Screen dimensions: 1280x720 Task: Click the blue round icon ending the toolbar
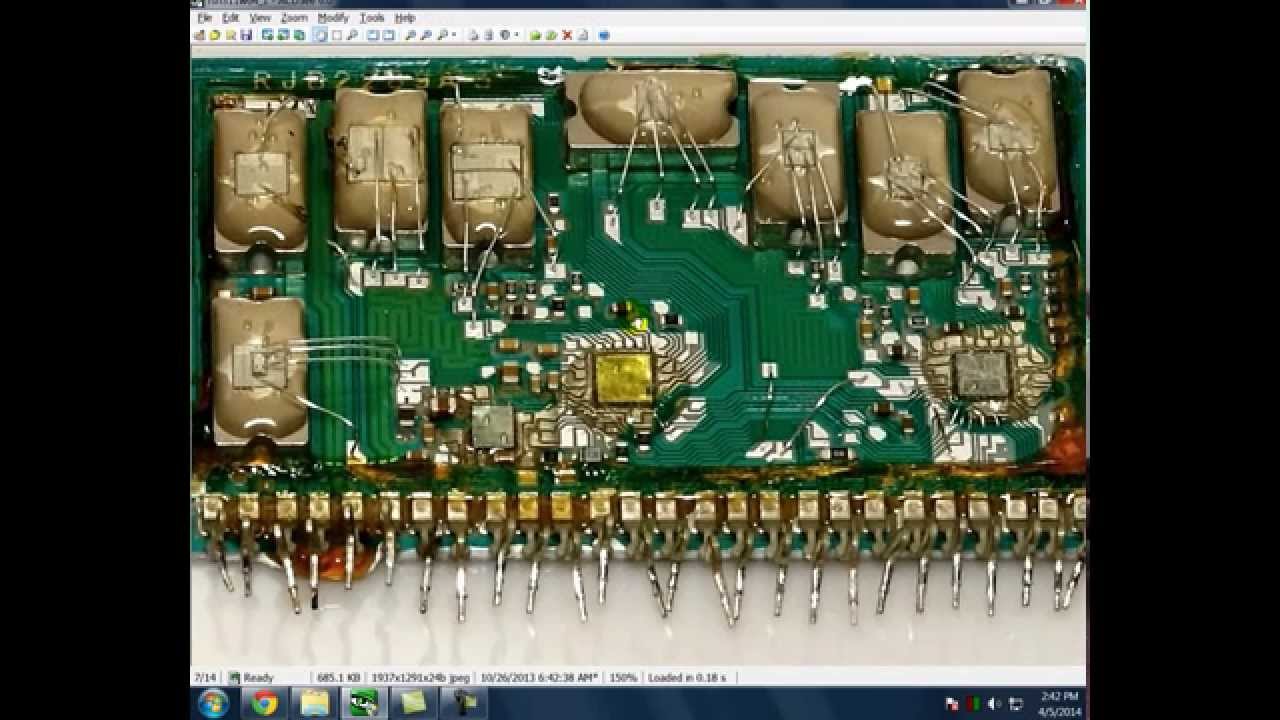604,35
